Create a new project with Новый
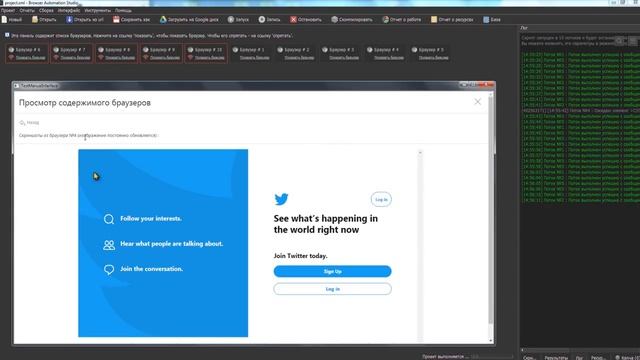This screenshot has height=360, width=640. [x=11, y=19]
